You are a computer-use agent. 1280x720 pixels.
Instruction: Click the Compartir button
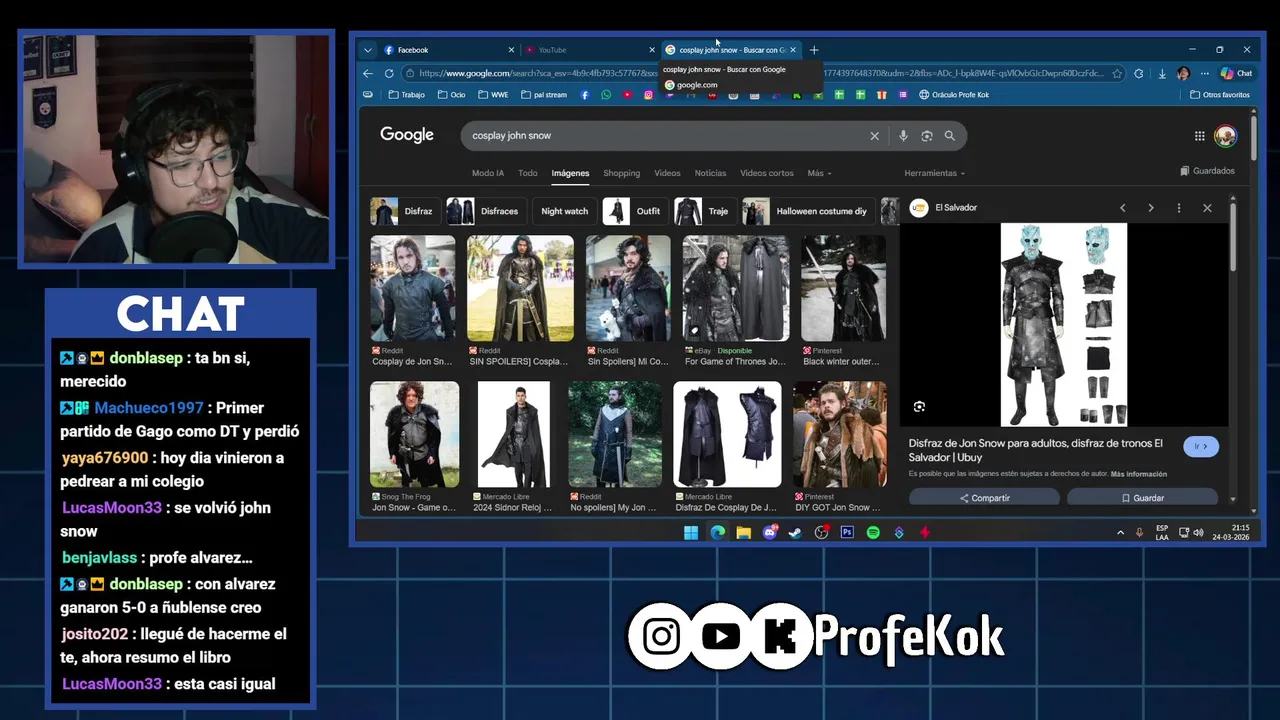point(984,498)
